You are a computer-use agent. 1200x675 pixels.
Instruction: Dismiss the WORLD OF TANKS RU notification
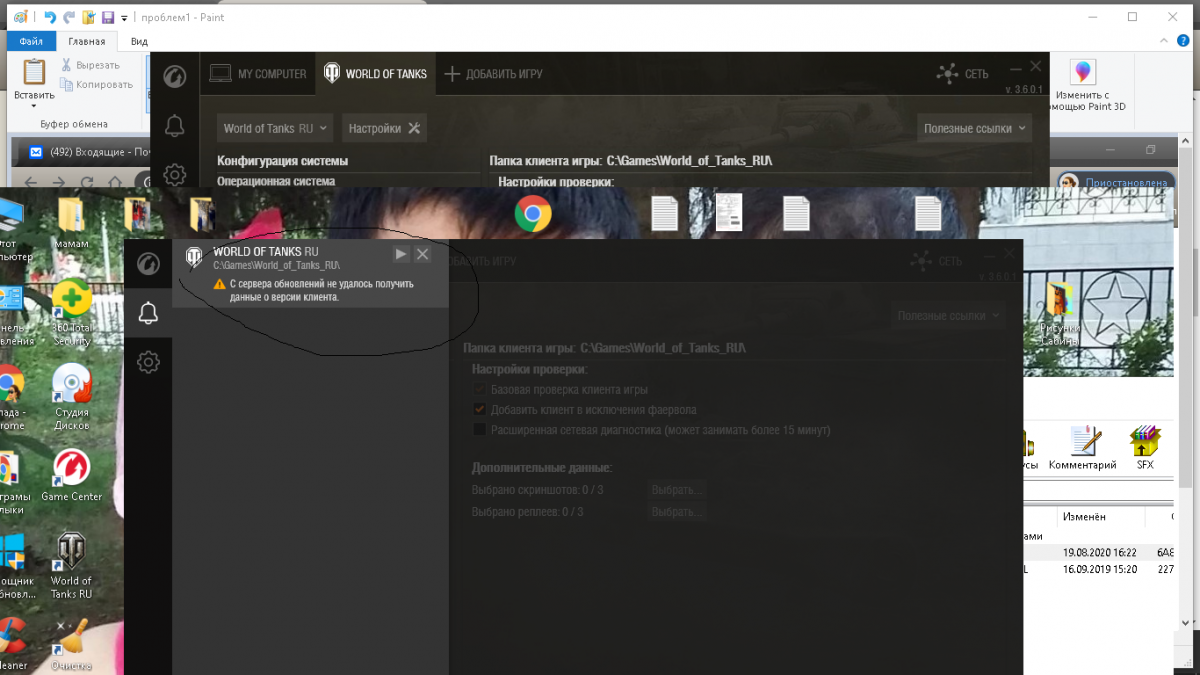(422, 254)
